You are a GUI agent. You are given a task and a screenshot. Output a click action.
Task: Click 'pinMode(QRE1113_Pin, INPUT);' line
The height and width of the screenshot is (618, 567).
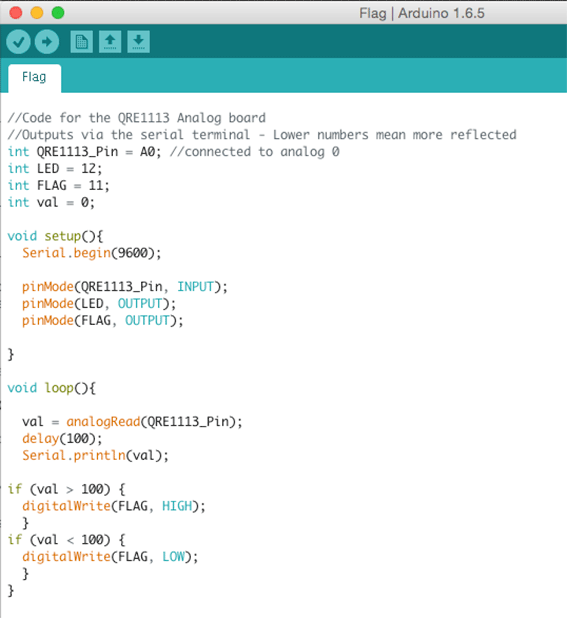pyautogui.click(x=125, y=287)
